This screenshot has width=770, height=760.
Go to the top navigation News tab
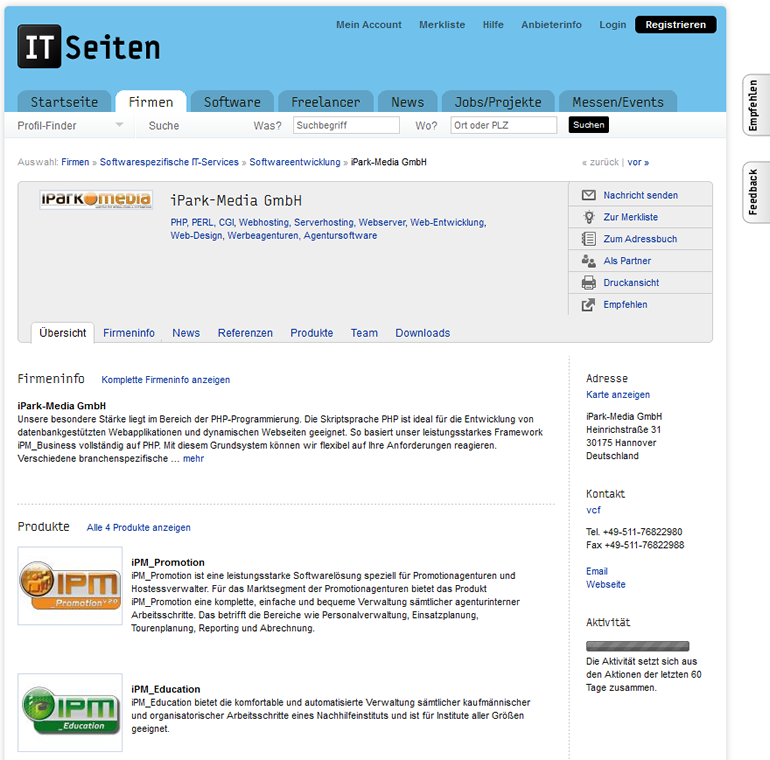pyautogui.click(x=408, y=102)
